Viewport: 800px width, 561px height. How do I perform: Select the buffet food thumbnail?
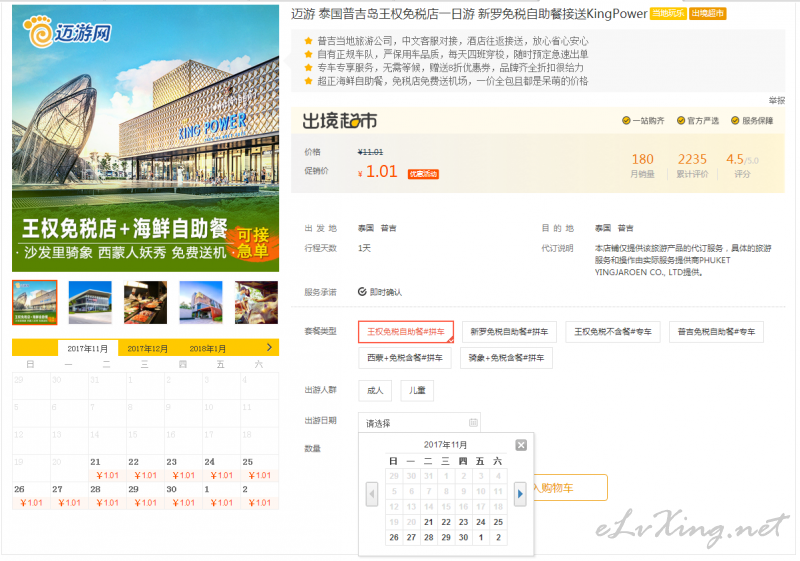(145, 302)
